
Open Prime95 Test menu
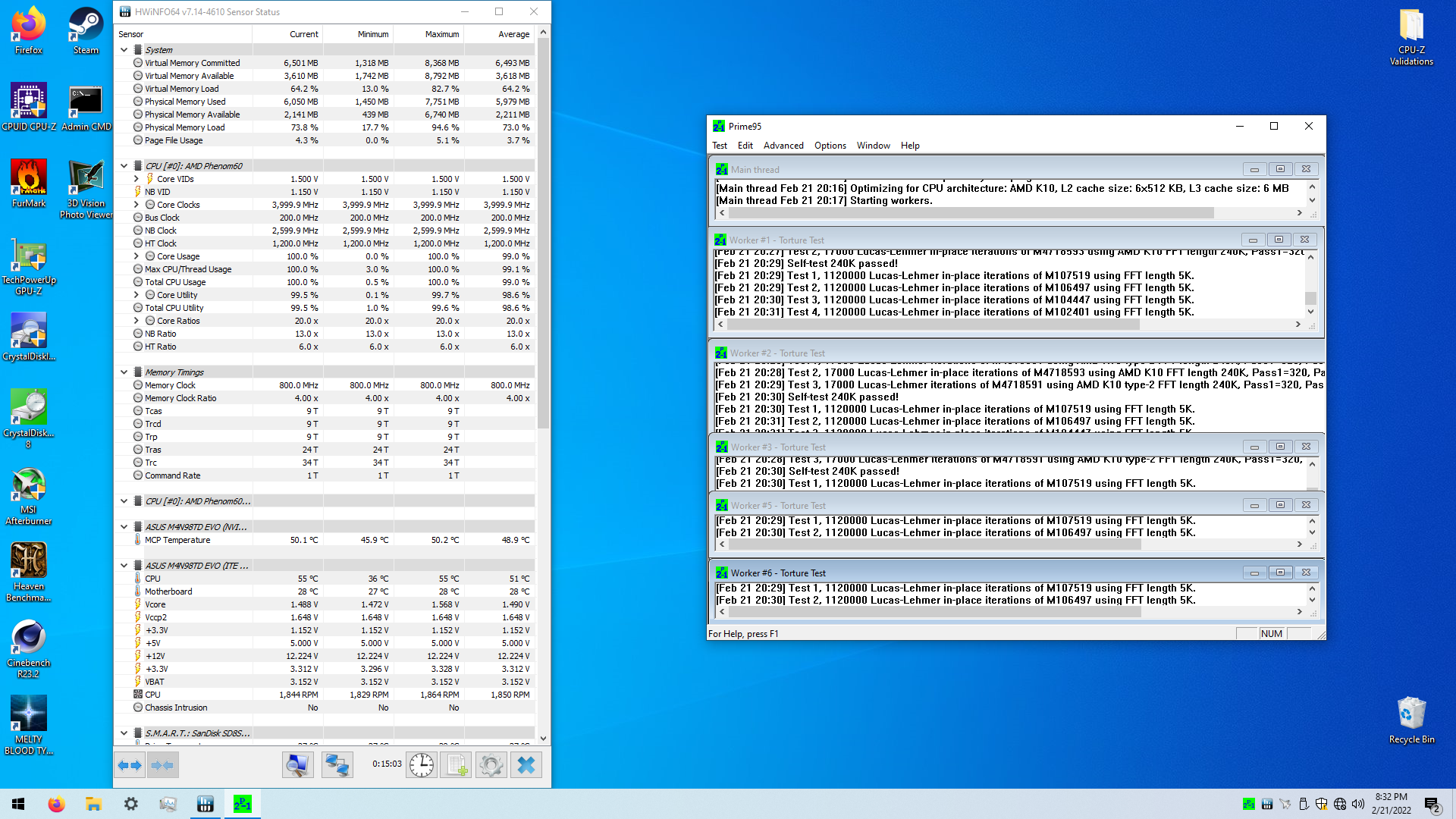coord(719,146)
